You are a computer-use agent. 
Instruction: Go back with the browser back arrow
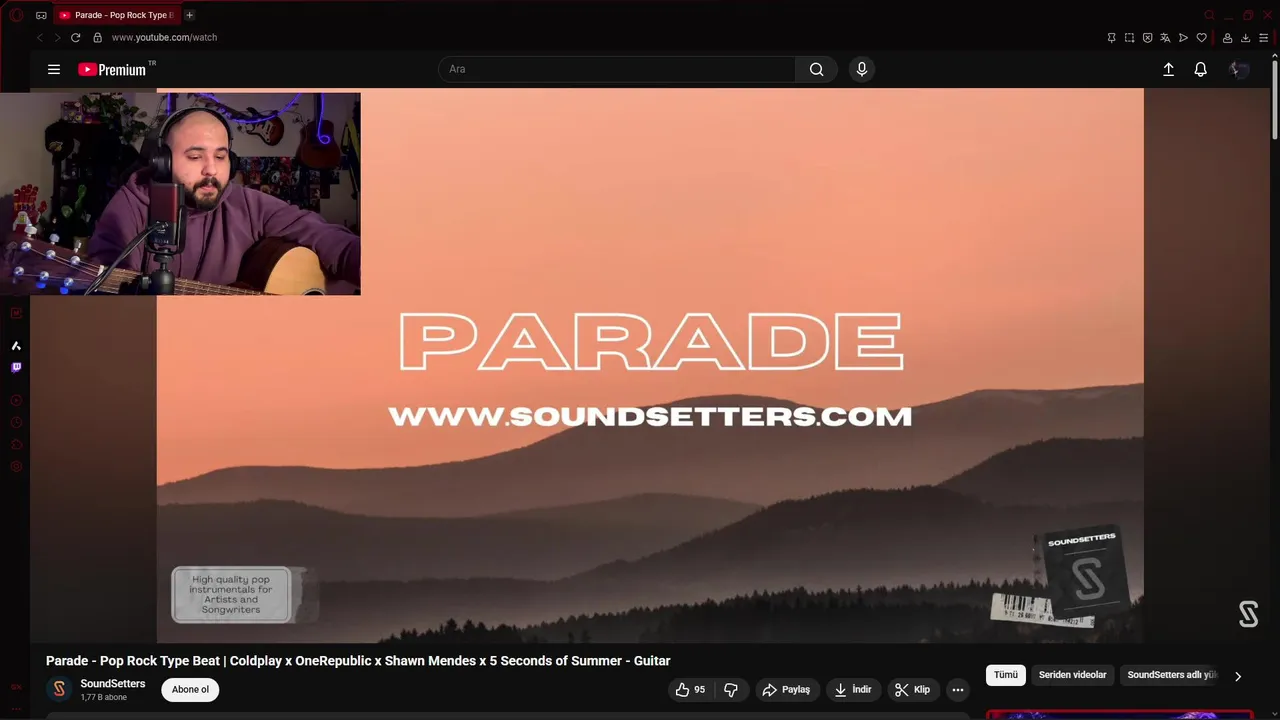pyautogui.click(x=40, y=38)
